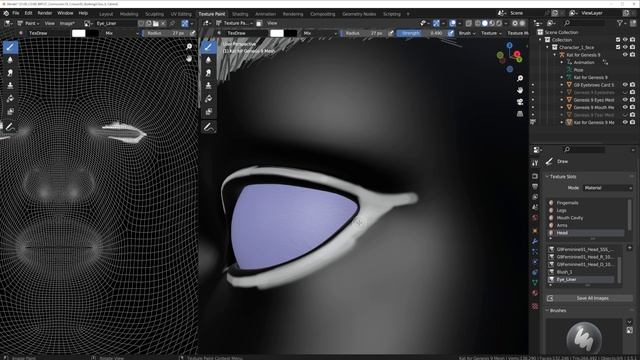The height and width of the screenshot is (360, 640).
Task: Click the brush preview thumbnail
Action: tap(584, 337)
